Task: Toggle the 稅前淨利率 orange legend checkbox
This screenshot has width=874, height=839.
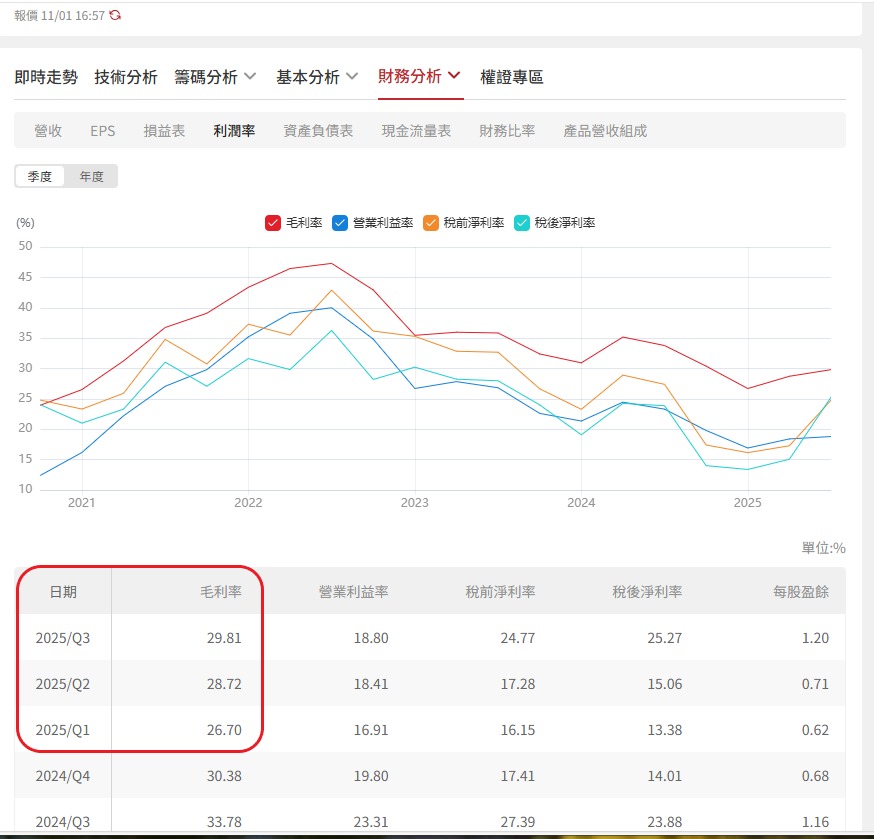Action: tap(431, 223)
